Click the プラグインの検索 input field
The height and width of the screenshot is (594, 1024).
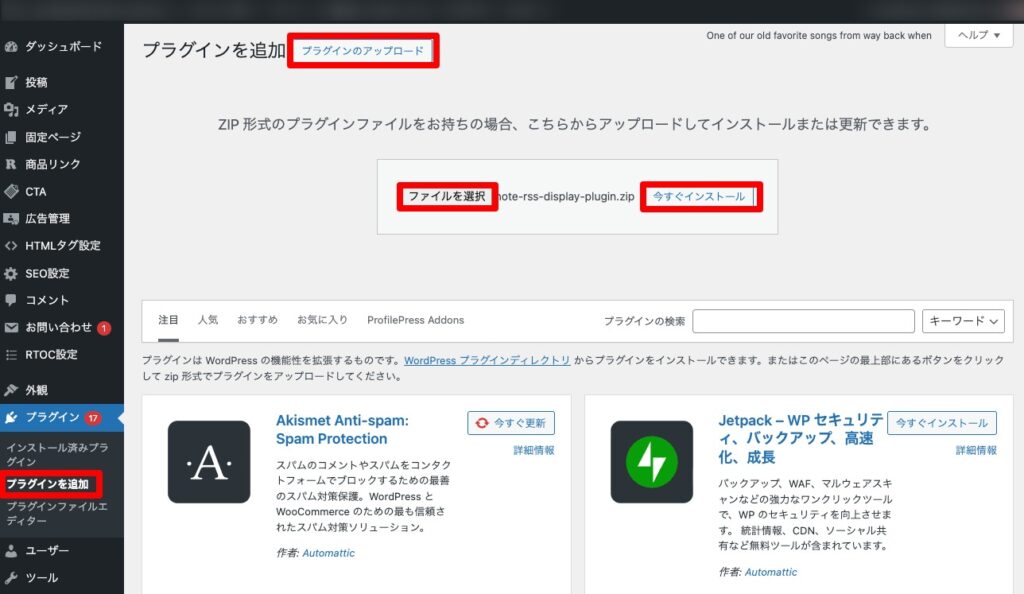pos(803,321)
